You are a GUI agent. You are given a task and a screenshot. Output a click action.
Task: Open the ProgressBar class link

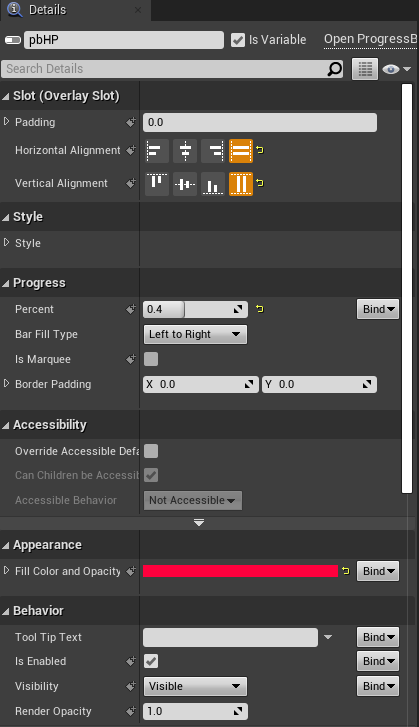(371, 39)
